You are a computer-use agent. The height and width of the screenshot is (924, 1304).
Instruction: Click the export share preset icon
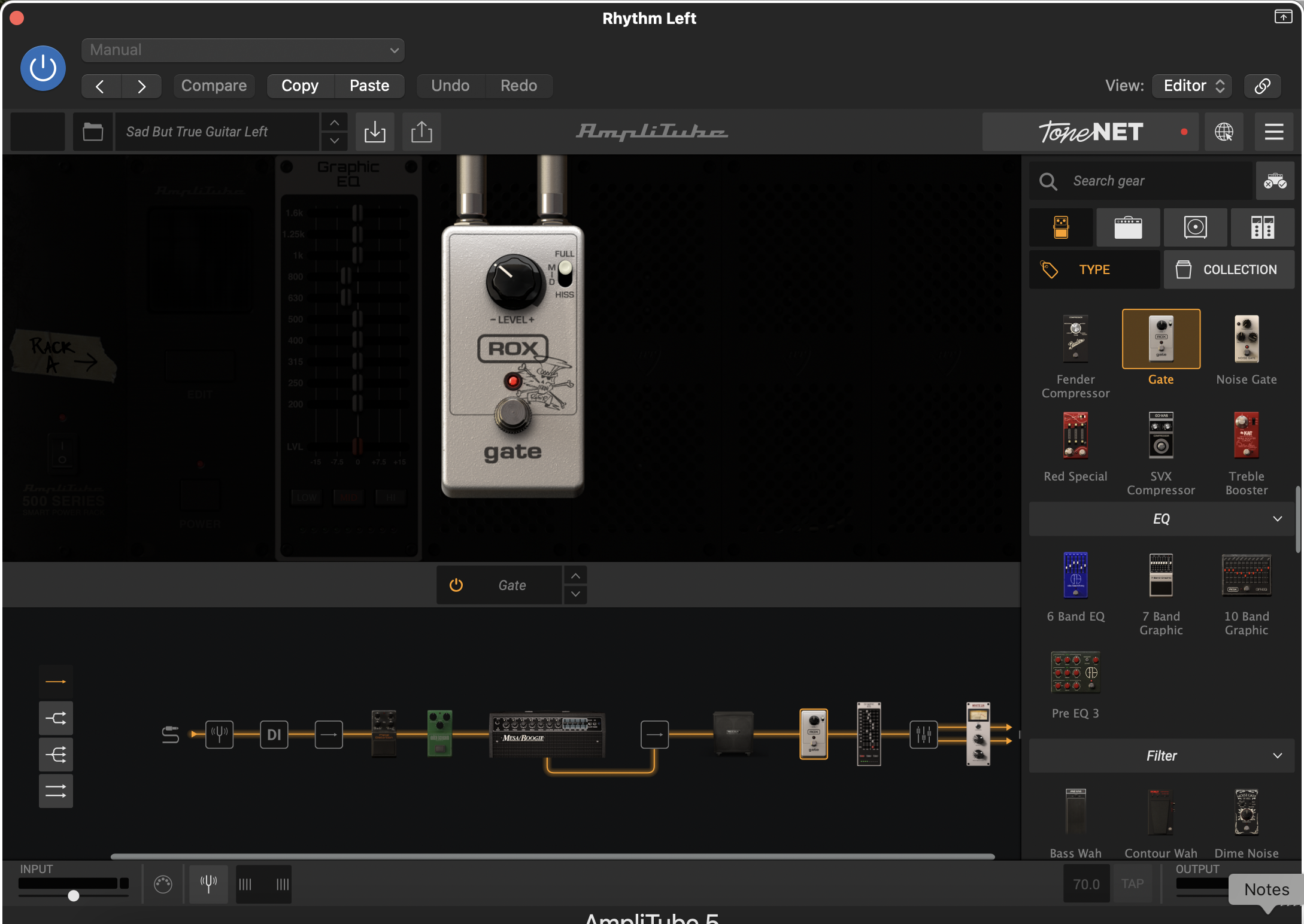point(421,132)
